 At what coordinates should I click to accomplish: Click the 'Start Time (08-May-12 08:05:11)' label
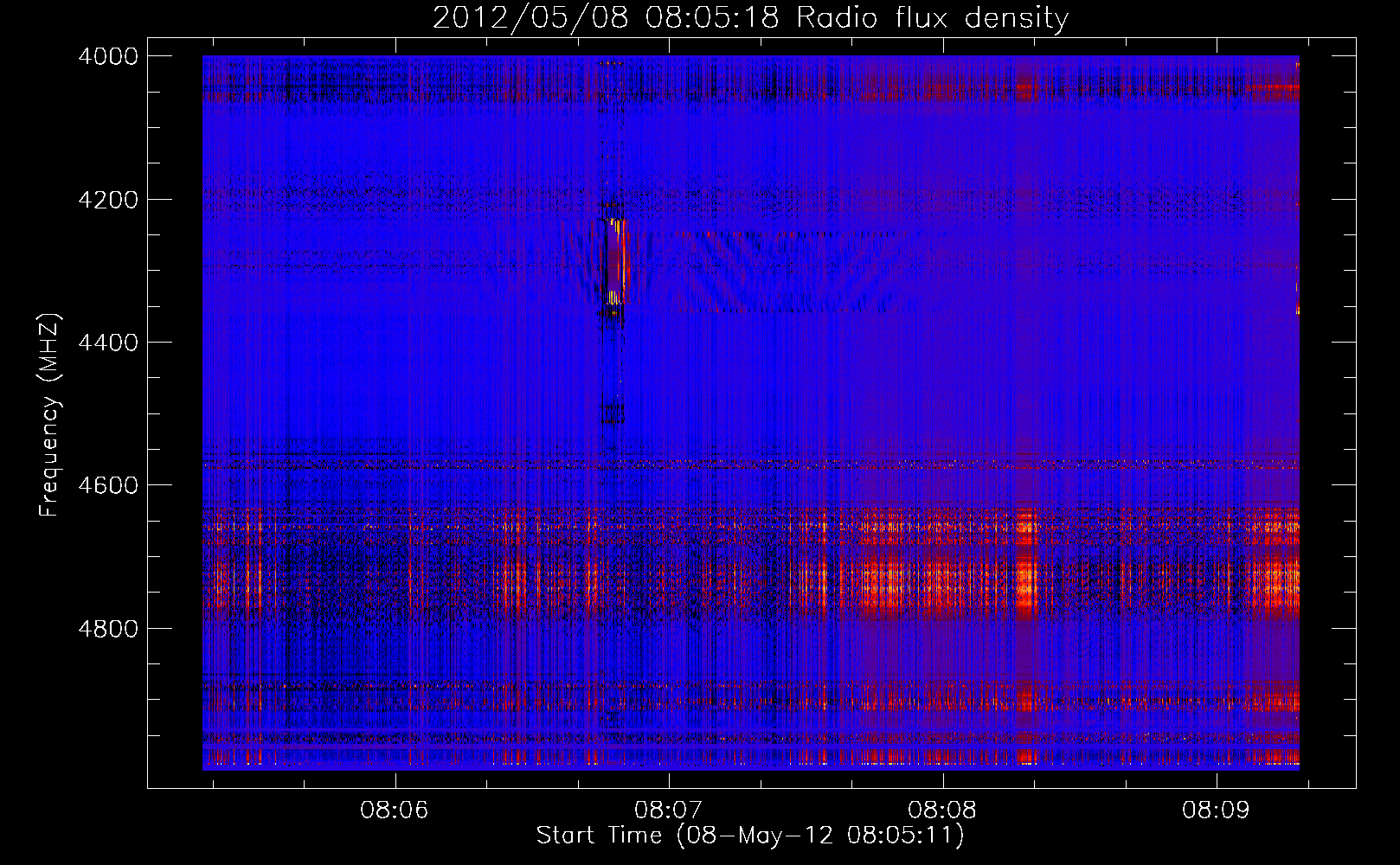(x=750, y=836)
